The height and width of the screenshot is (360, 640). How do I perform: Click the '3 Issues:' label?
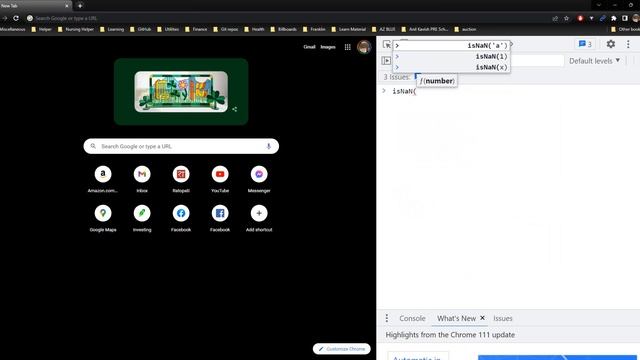click(x=396, y=77)
